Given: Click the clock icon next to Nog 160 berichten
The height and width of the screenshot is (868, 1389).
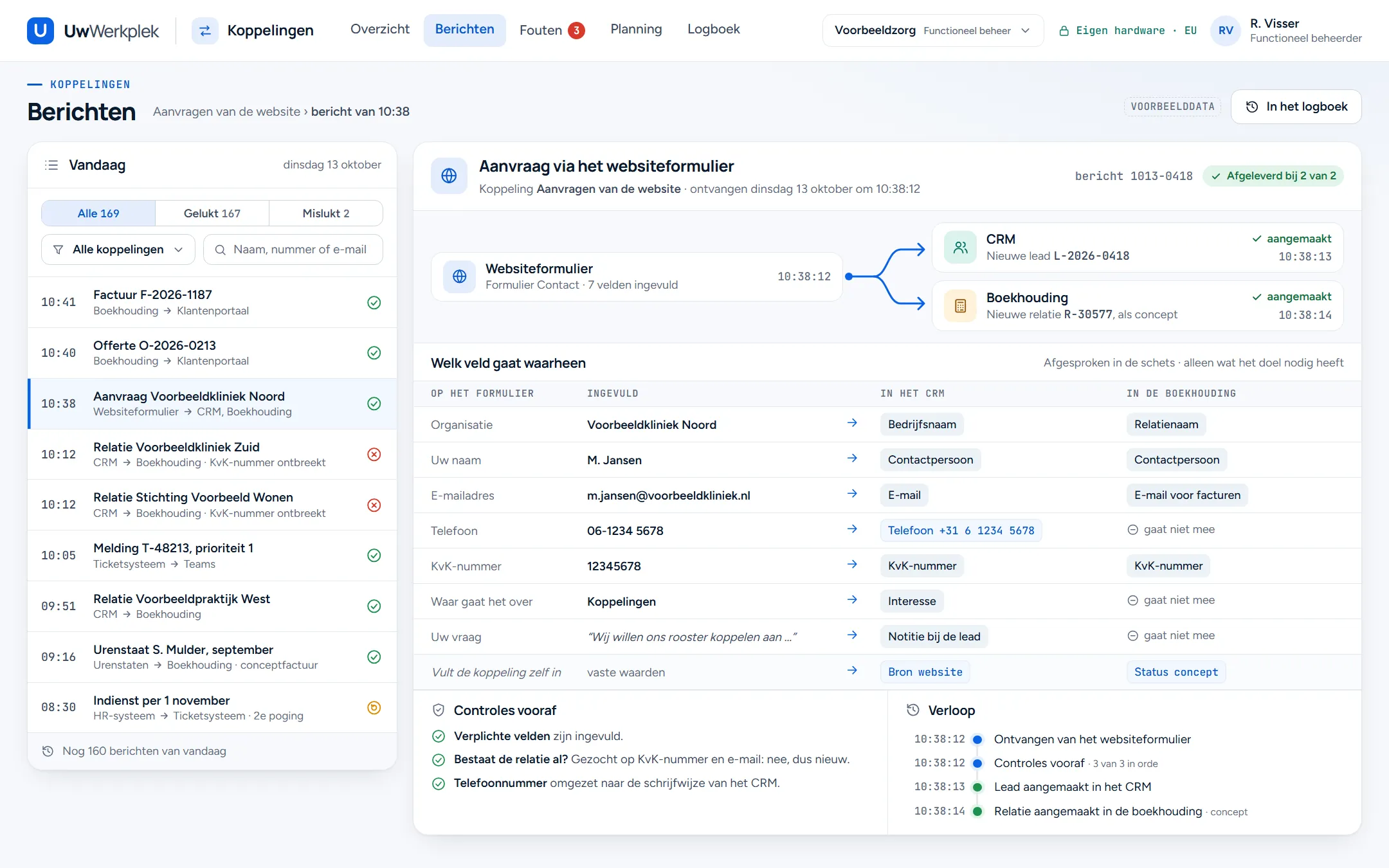Looking at the screenshot, I should pos(48,751).
